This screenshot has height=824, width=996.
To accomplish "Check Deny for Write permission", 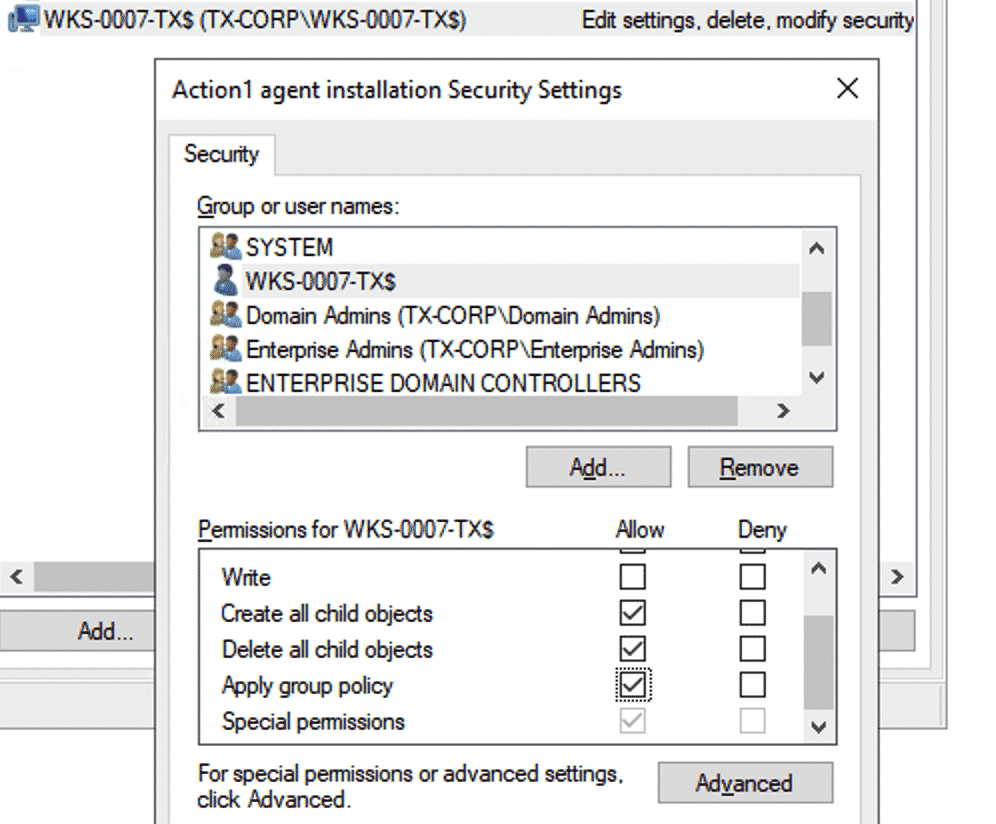I will [x=752, y=577].
